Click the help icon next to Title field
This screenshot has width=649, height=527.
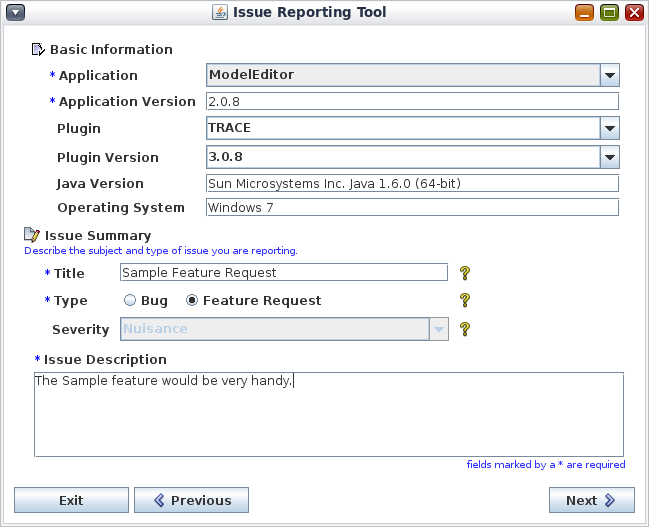464,273
